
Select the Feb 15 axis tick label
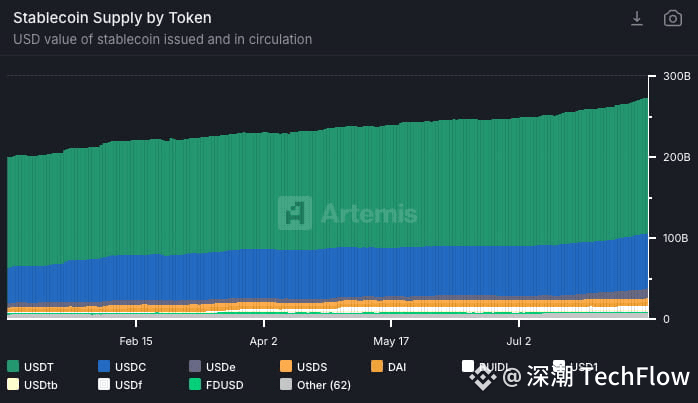click(x=136, y=341)
